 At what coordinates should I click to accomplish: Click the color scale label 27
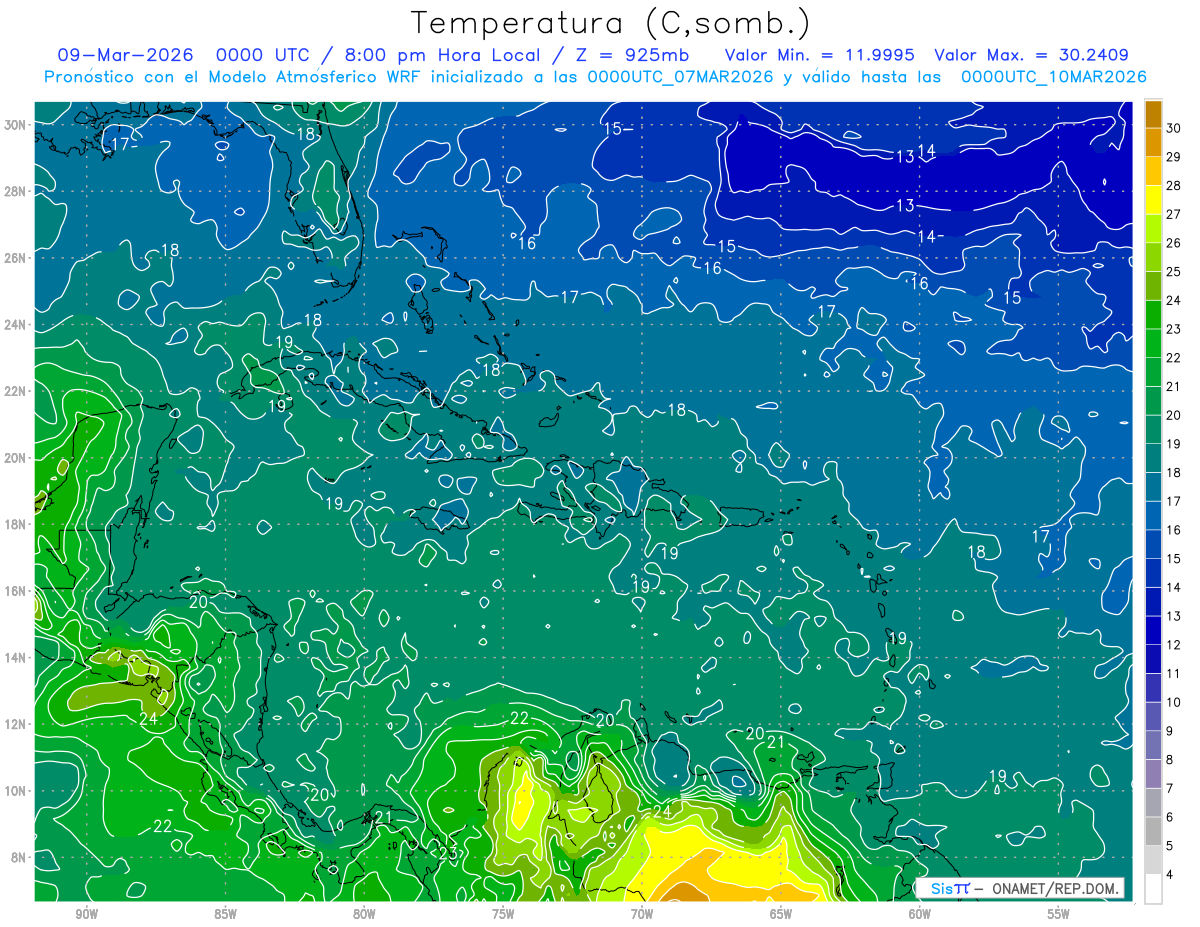click(x=1174, y=213)
